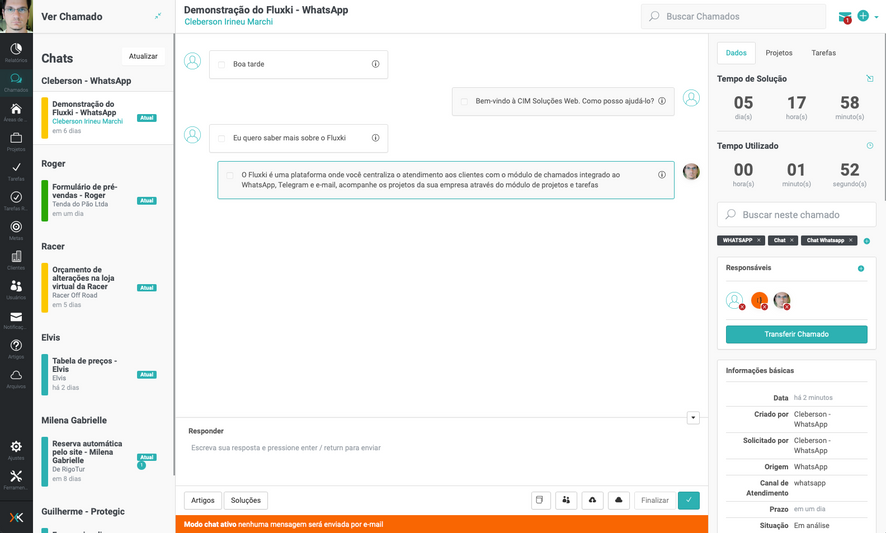Click the user avatar photo top-left
Screen dimensions: 886x533
tap(16, 16)
